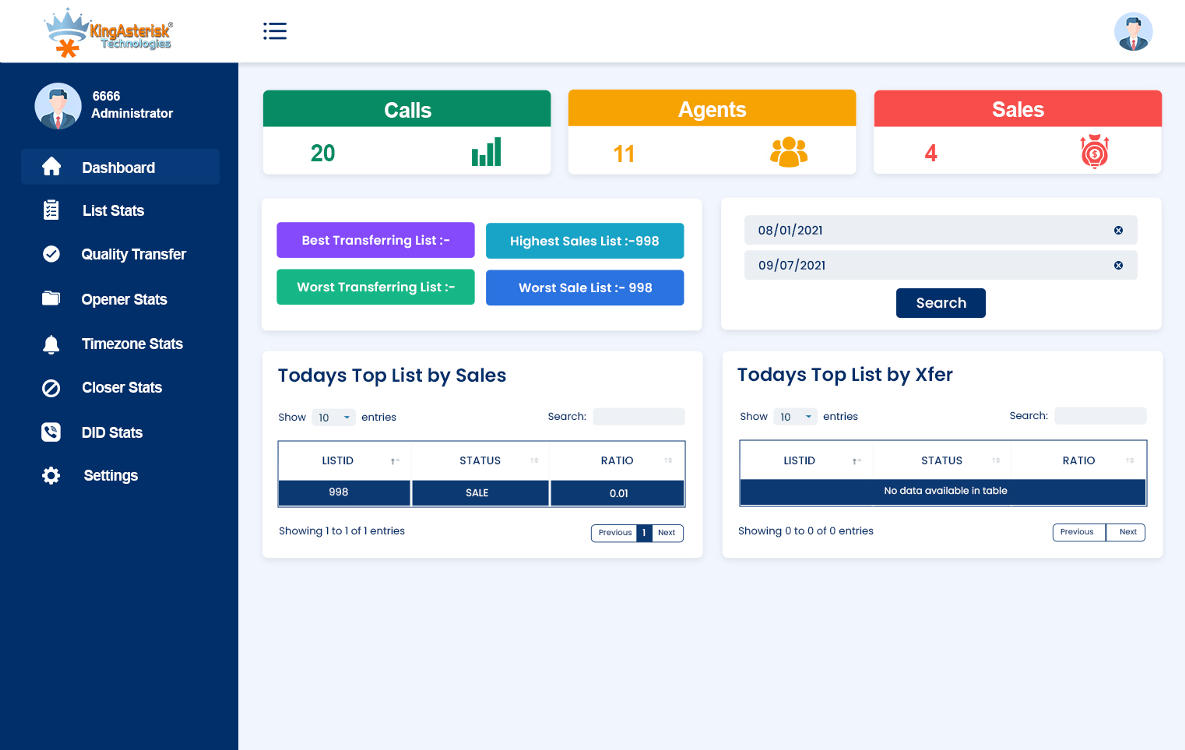Viewport: 1185px width, 750px height.
Task: Click the hamburger menu icon
Action: pyautogui.click(x=275, y=31)
